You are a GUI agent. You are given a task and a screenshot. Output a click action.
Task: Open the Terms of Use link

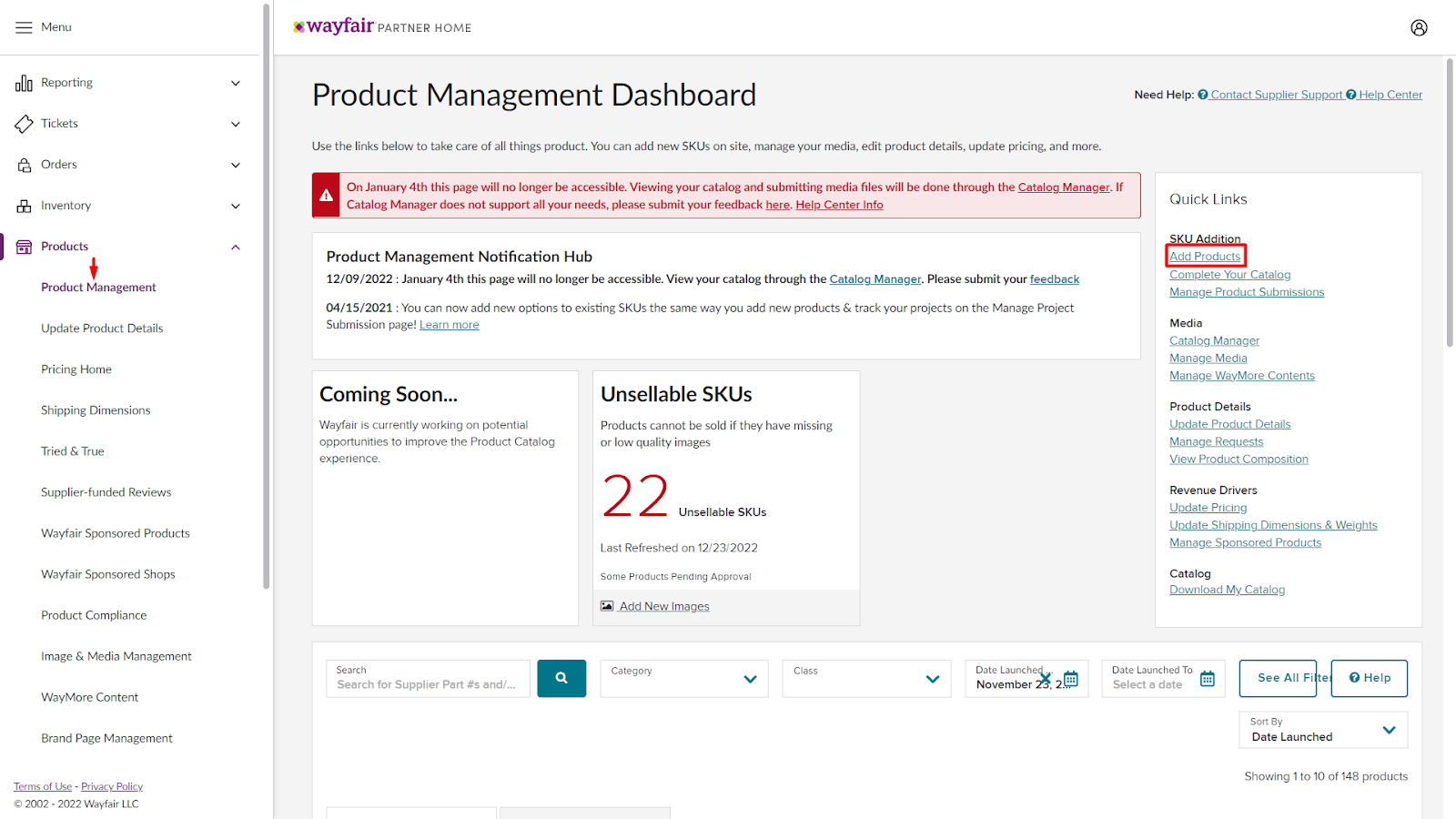coord(43,786)
